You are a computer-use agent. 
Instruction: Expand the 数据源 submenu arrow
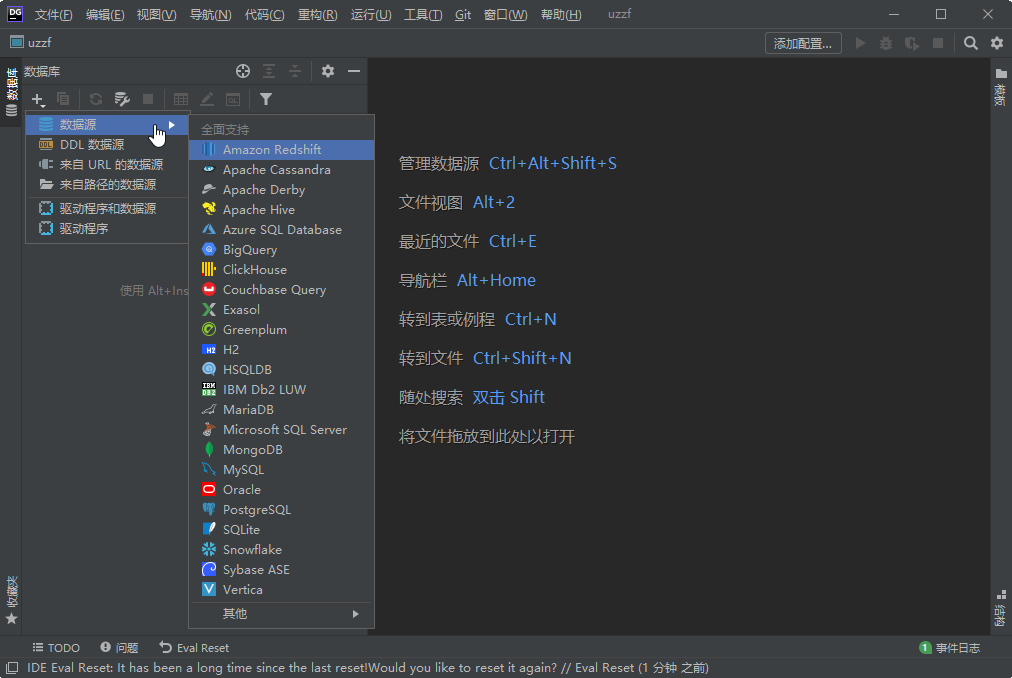172,125
